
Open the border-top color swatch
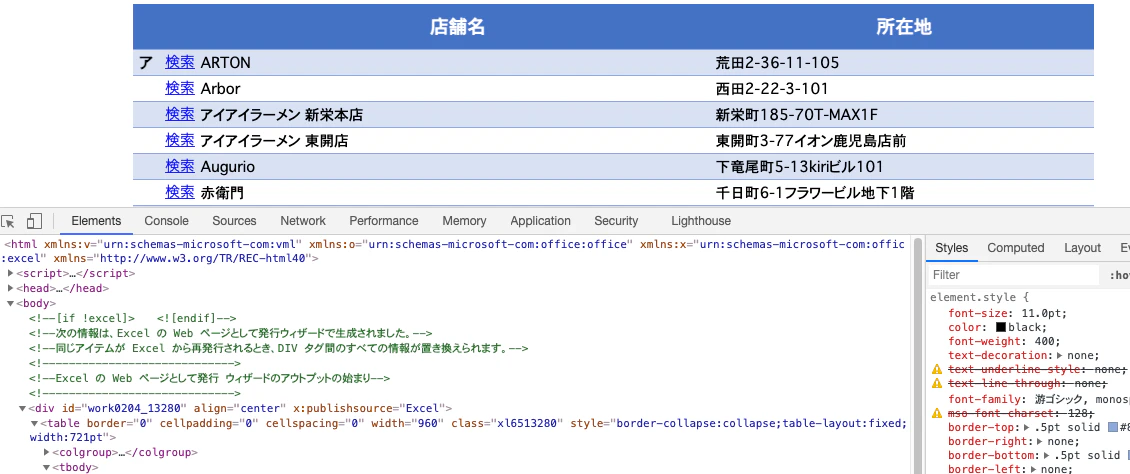(1113, 428)
